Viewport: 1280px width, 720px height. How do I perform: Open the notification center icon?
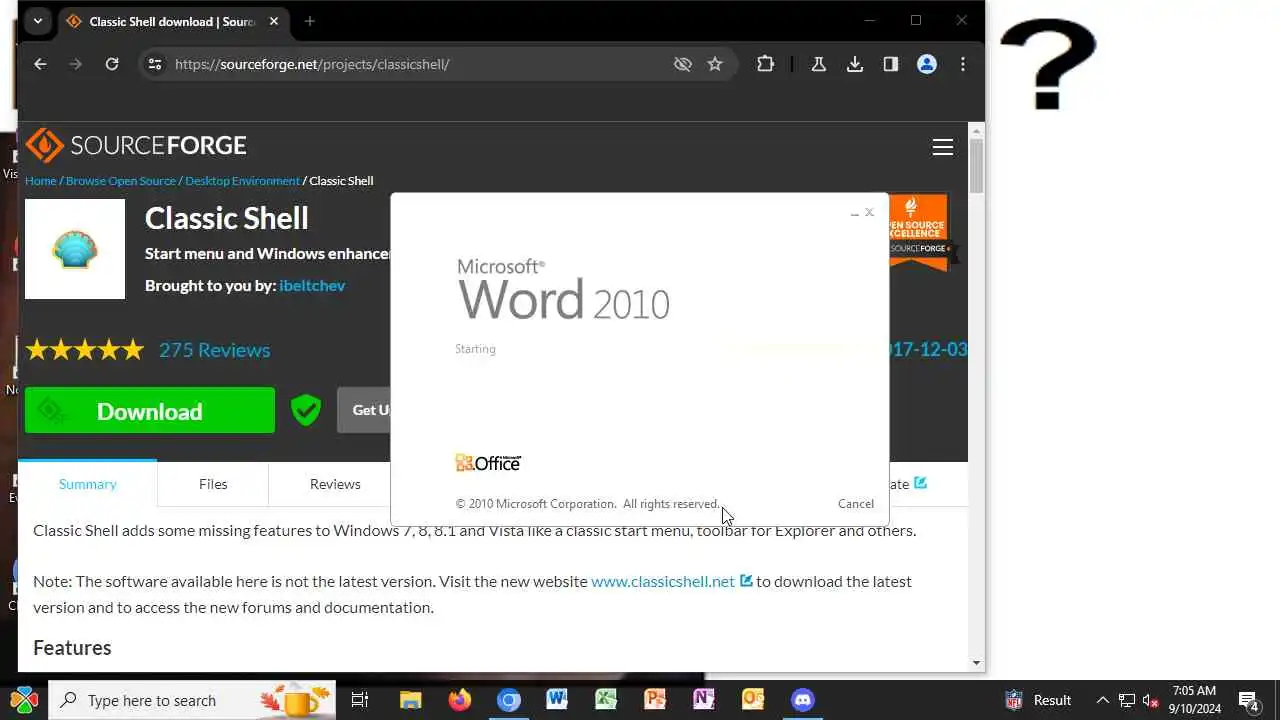click(1248, 700)
